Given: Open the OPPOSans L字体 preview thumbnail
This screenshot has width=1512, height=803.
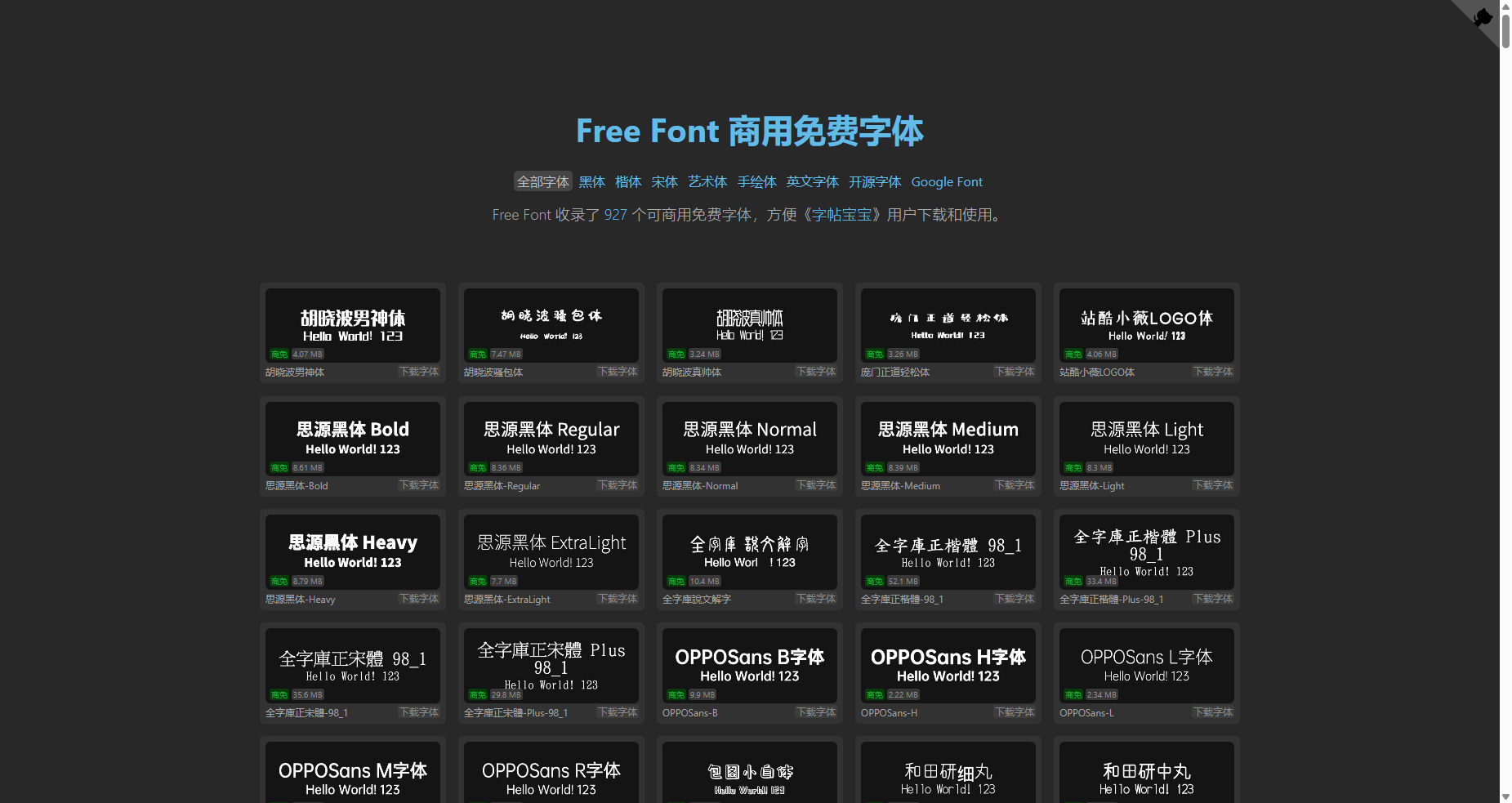Looking at the screenshot, I should [x=1147, y=666].
